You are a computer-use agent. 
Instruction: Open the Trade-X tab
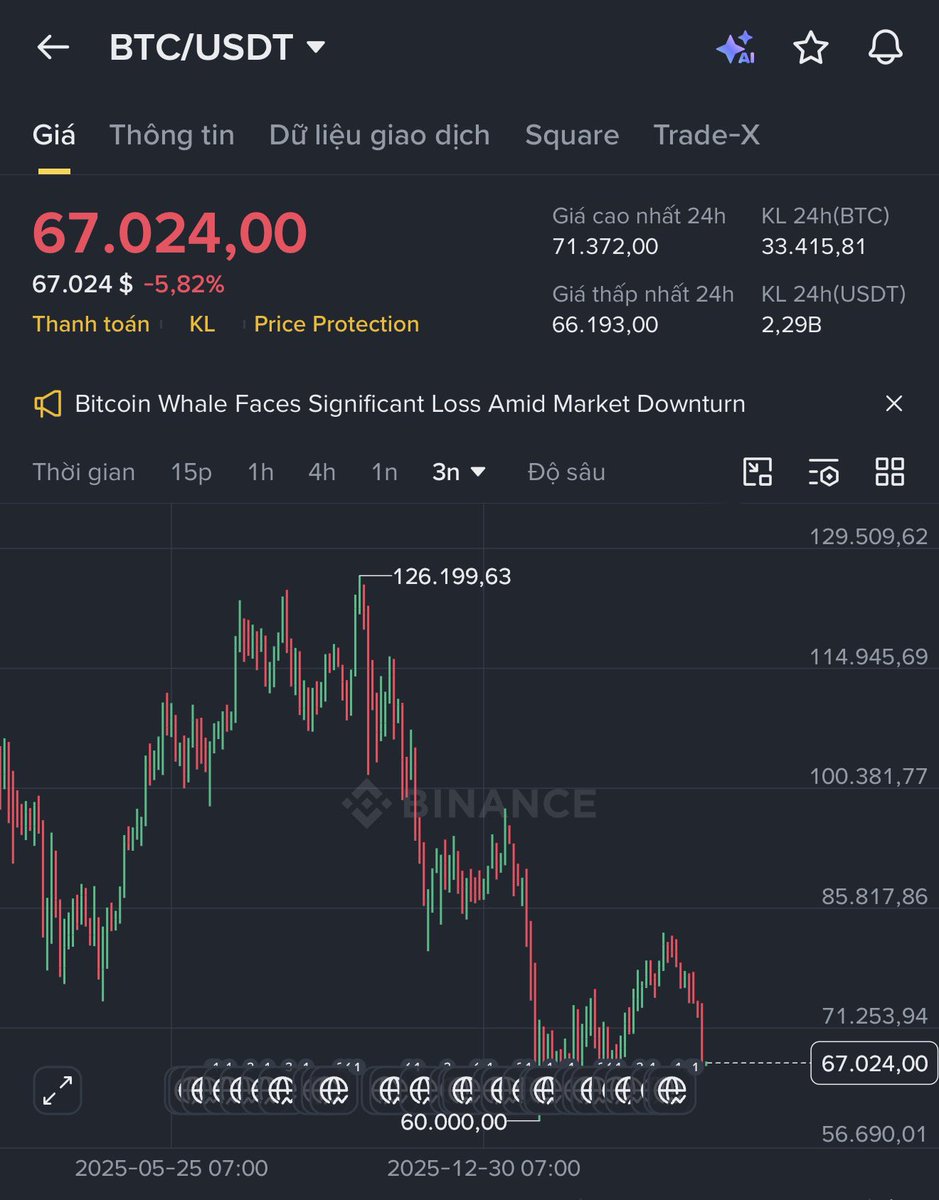707,135
